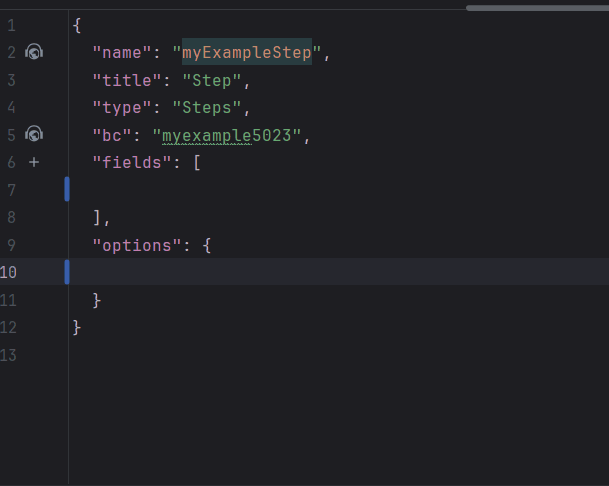Image resolution: width=609 pixels, height=486 pixels.
Task: Click line number 13 in the gutter
Action: [10, 353]
